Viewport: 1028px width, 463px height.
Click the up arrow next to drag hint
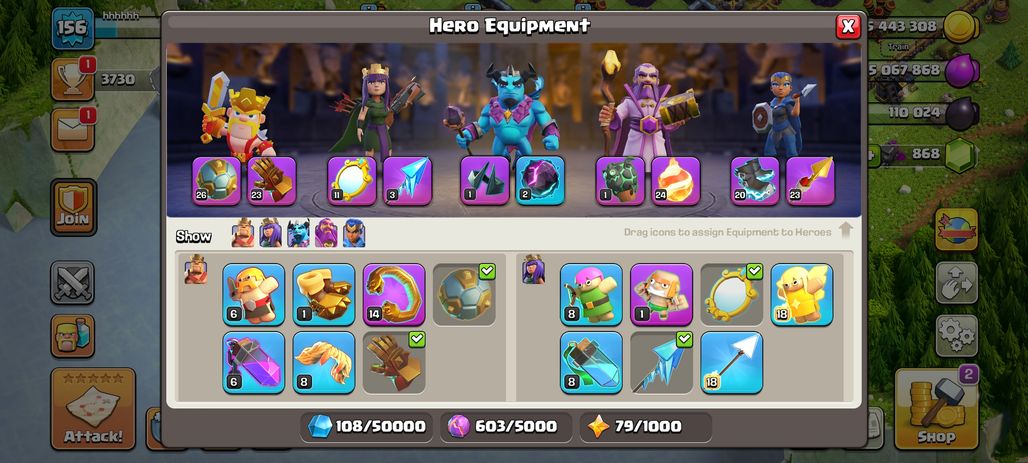click(845, 231)
